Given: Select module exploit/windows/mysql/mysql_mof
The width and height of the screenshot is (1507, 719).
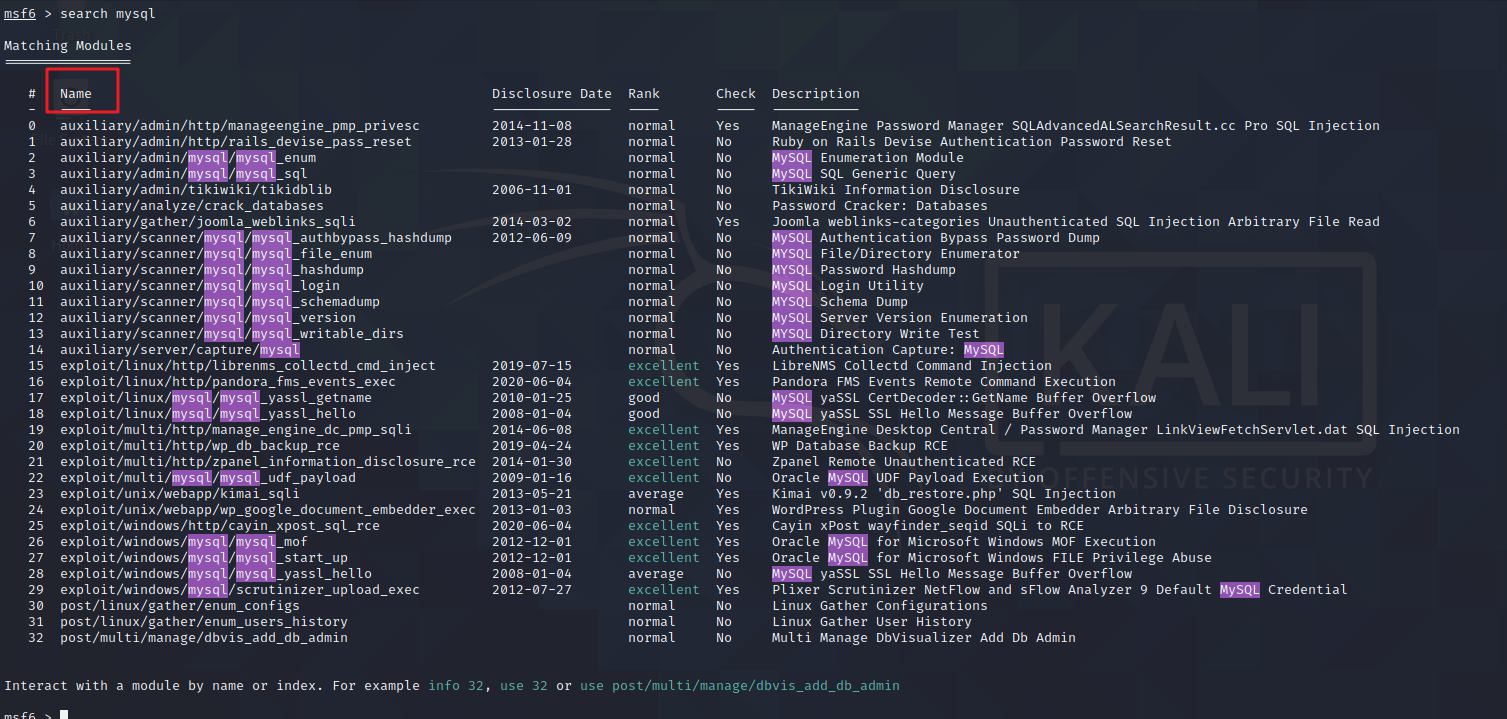Looking at the screenshot, I should pyautogui.click(x=184, y=542).
